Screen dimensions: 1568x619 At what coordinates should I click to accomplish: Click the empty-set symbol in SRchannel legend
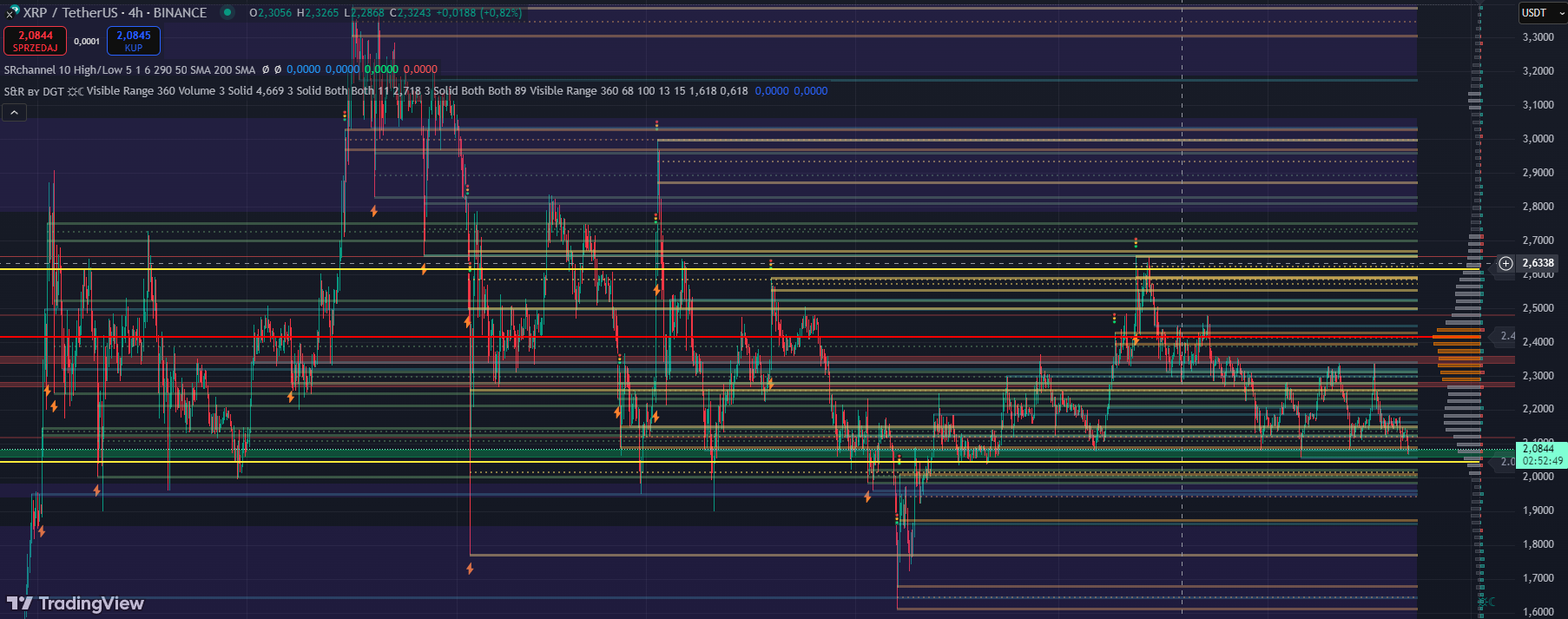pyautogui.click(x=266, y=69)
